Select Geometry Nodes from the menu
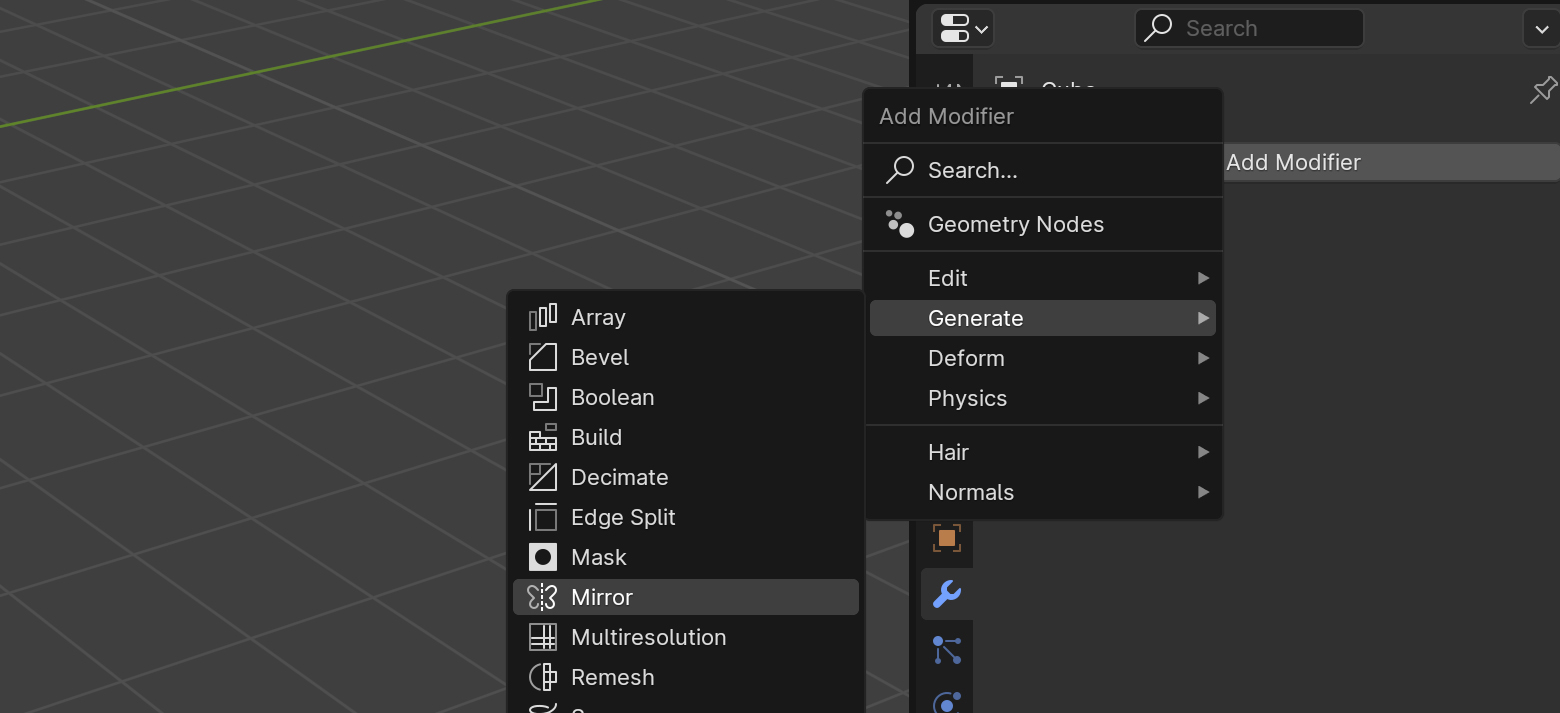Image resolution: width=1560 pixels, height=713 pixels. click(x=1043, y=224)
